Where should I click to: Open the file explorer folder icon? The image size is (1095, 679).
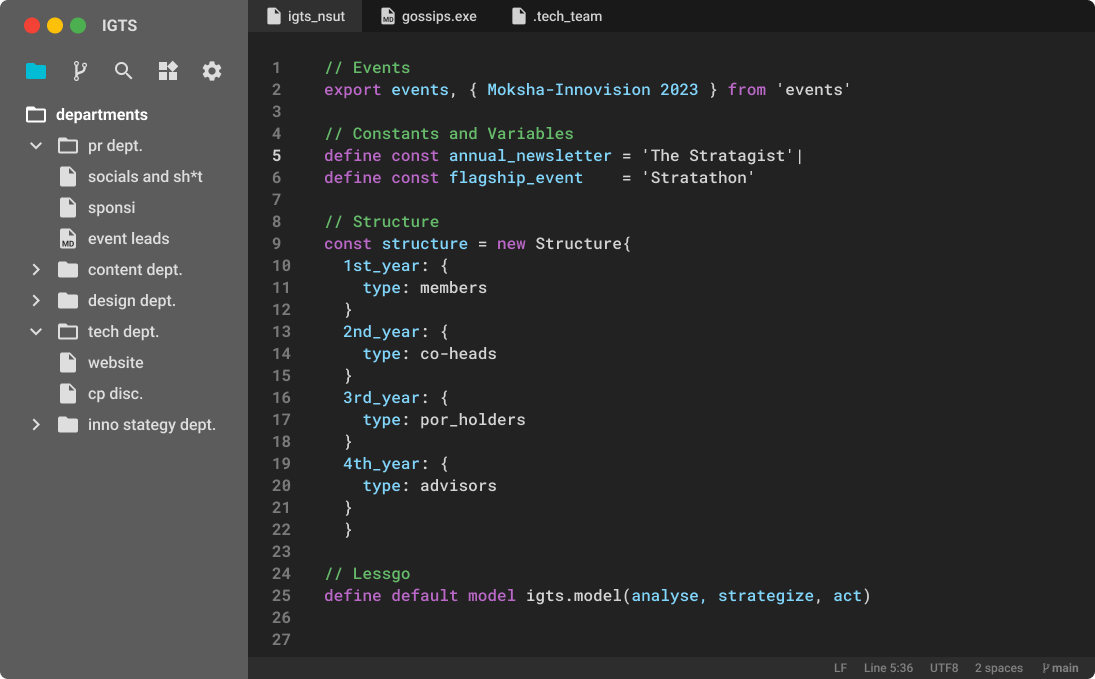point(36,71)
